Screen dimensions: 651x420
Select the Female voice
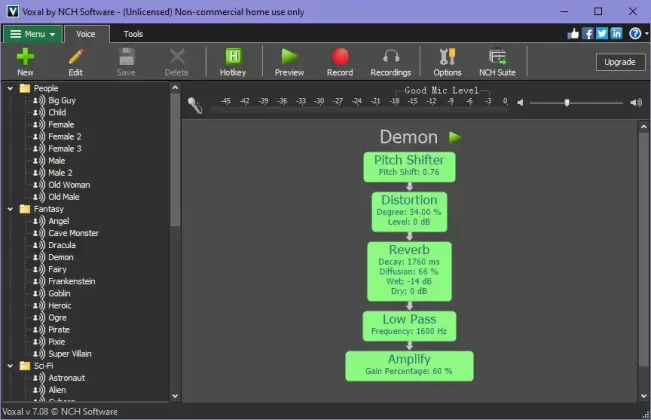coord(61,125)
